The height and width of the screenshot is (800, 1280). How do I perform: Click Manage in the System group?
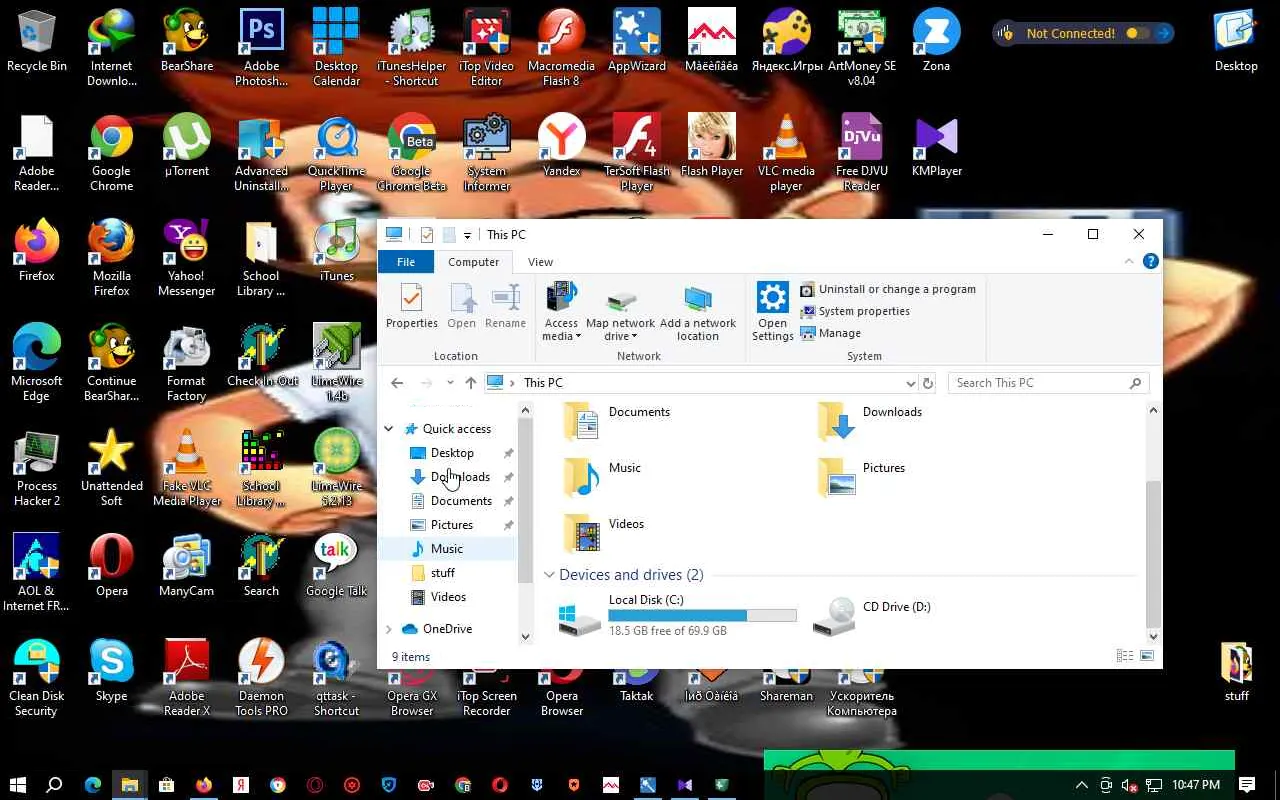[x=830, y=333]
